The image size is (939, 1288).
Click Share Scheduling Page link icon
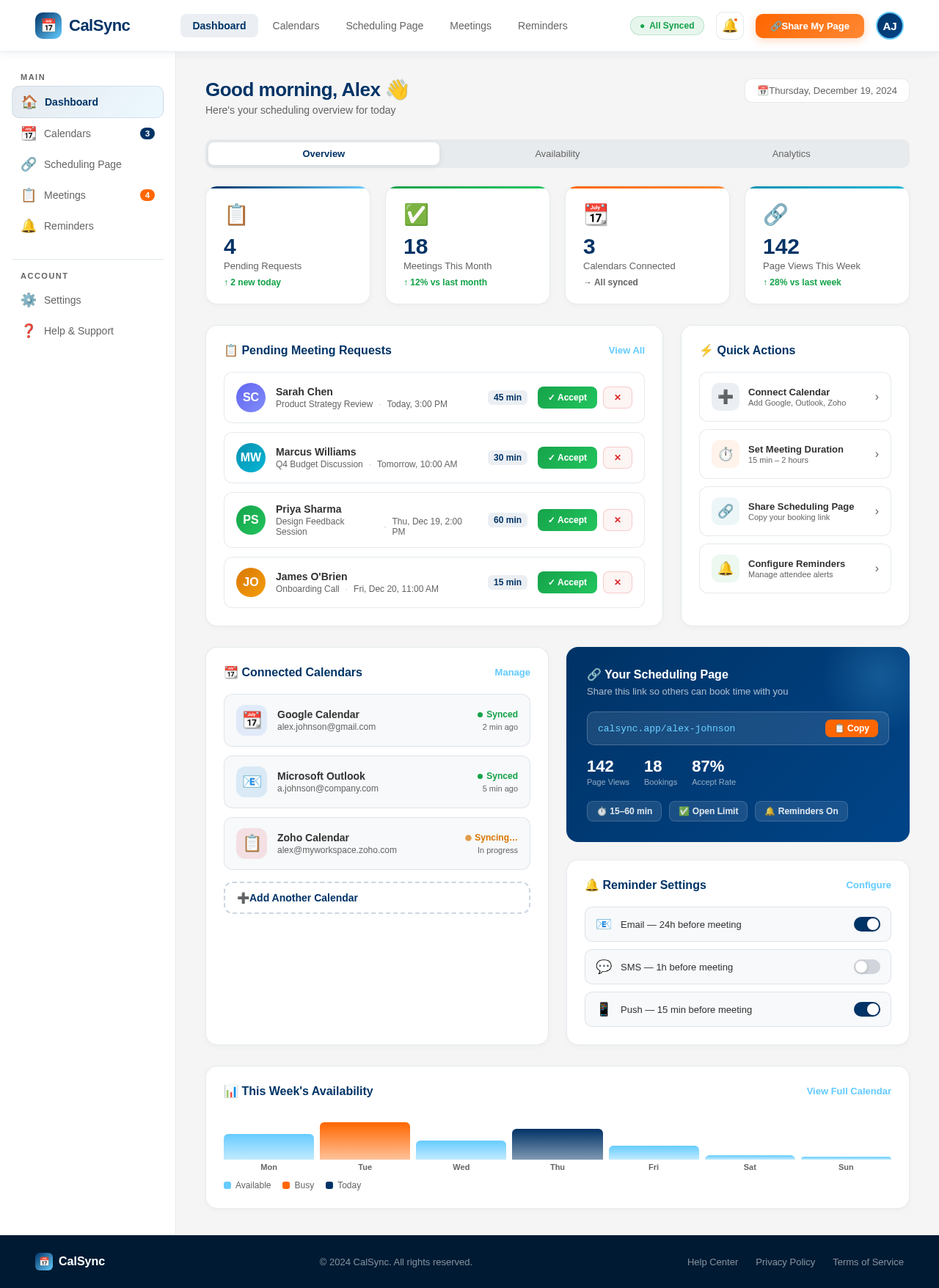click(x=726, y=511)
